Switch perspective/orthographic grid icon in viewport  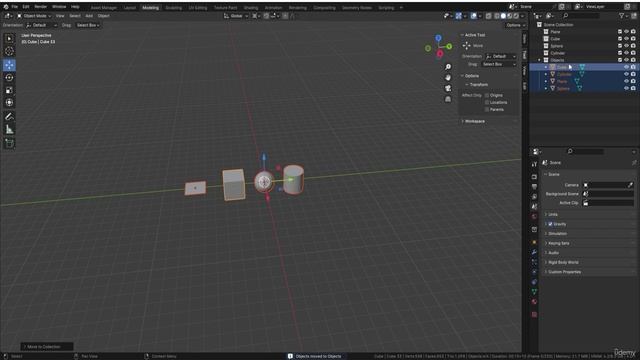coord(448,99)
